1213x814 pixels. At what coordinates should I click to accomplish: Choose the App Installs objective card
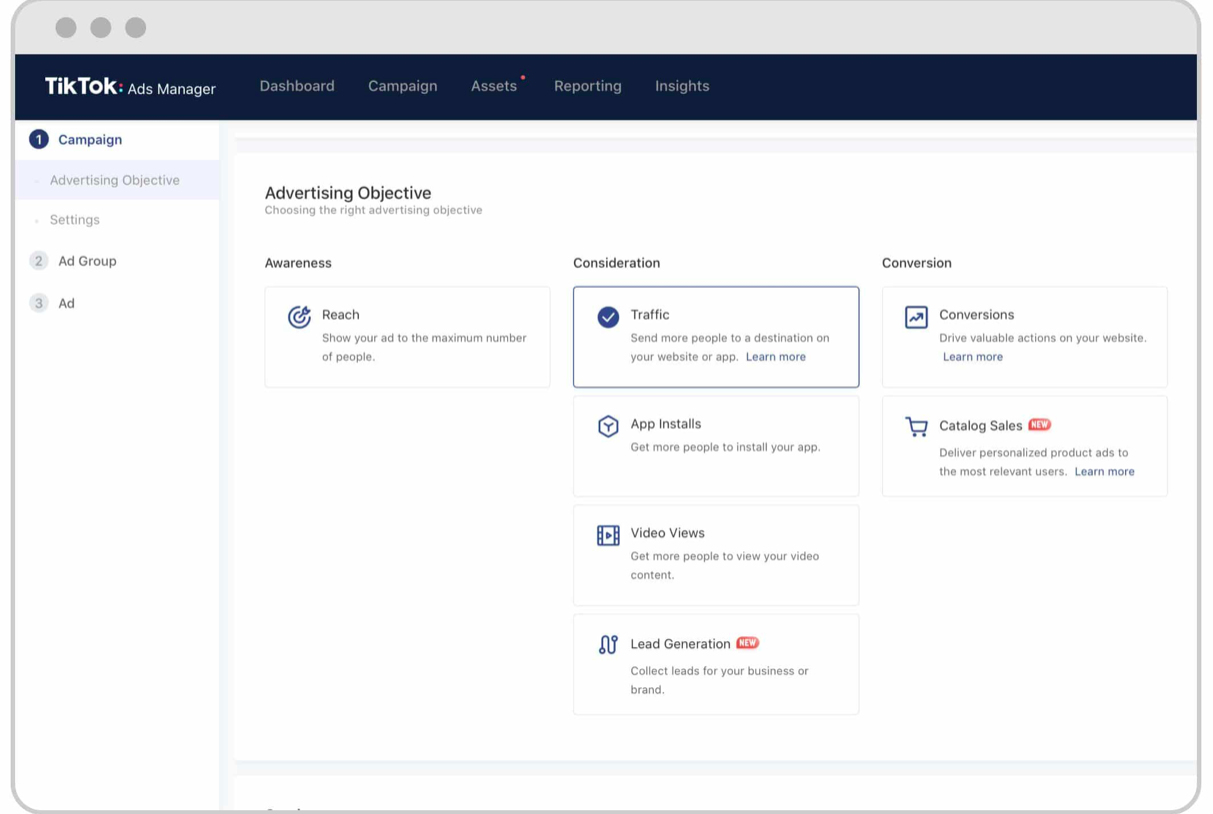point(716,446)
